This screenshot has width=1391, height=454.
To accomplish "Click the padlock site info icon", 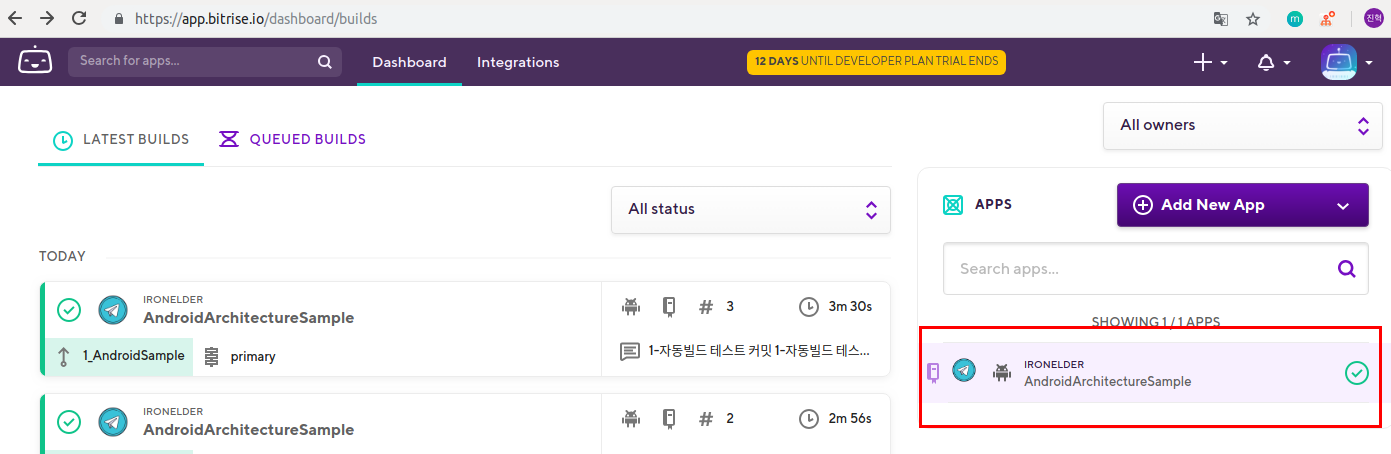I will pos(119,18).
